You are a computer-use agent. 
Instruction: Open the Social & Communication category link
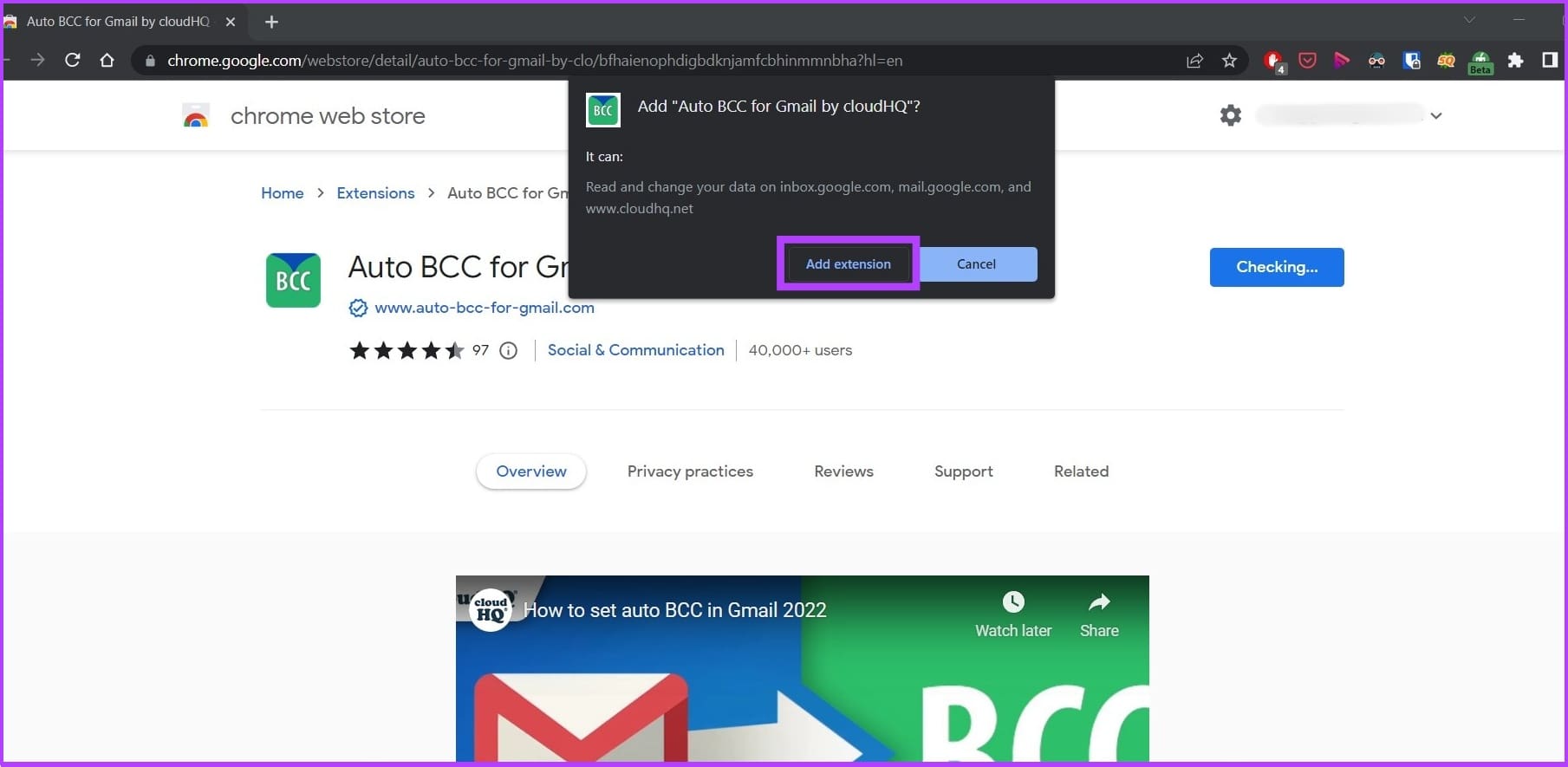(635, 350)
